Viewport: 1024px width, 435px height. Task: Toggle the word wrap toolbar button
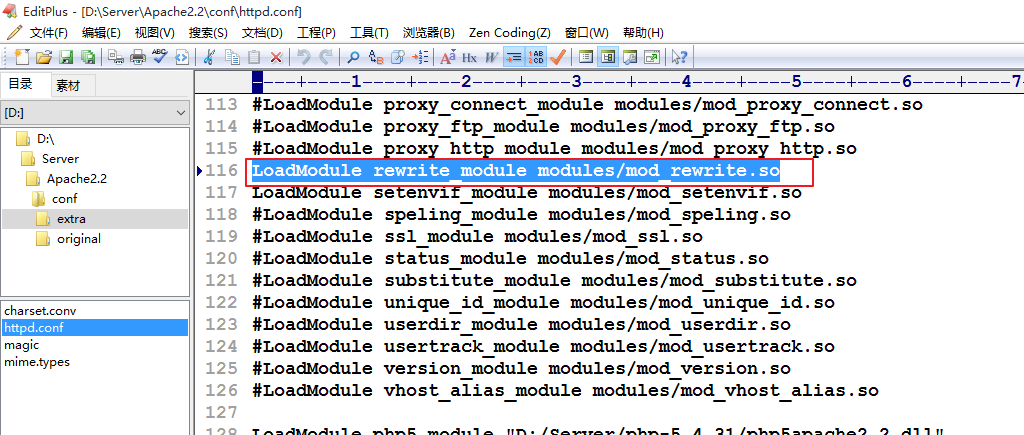point(513,57)
